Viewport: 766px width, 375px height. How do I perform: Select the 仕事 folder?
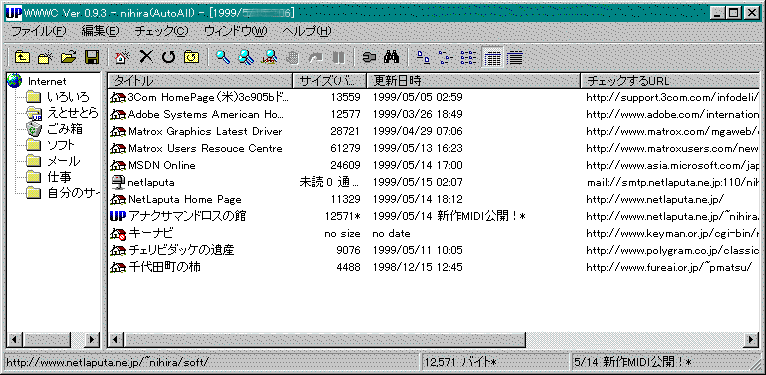point(60,177)
